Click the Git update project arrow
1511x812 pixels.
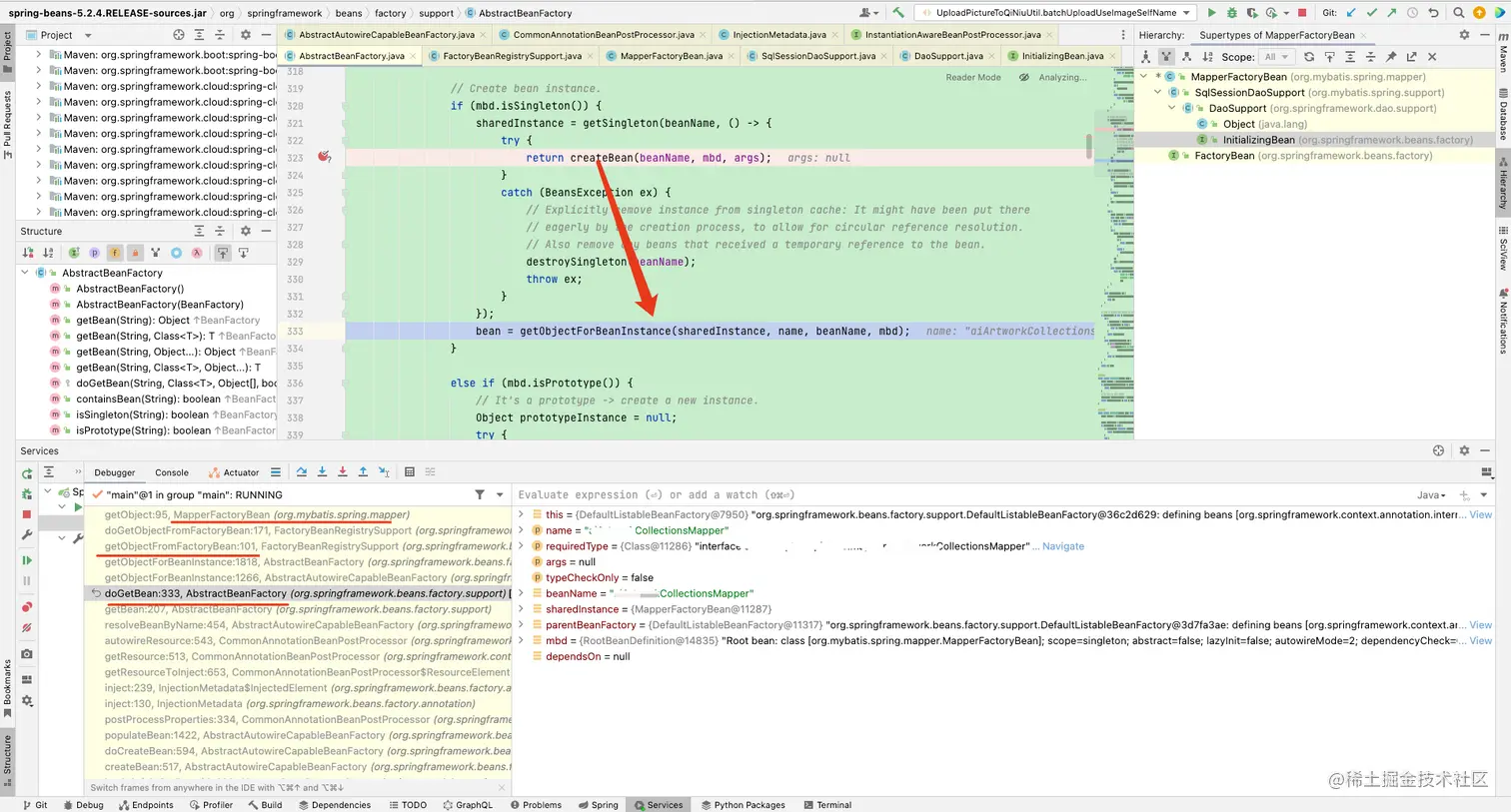pos(1351,13)
